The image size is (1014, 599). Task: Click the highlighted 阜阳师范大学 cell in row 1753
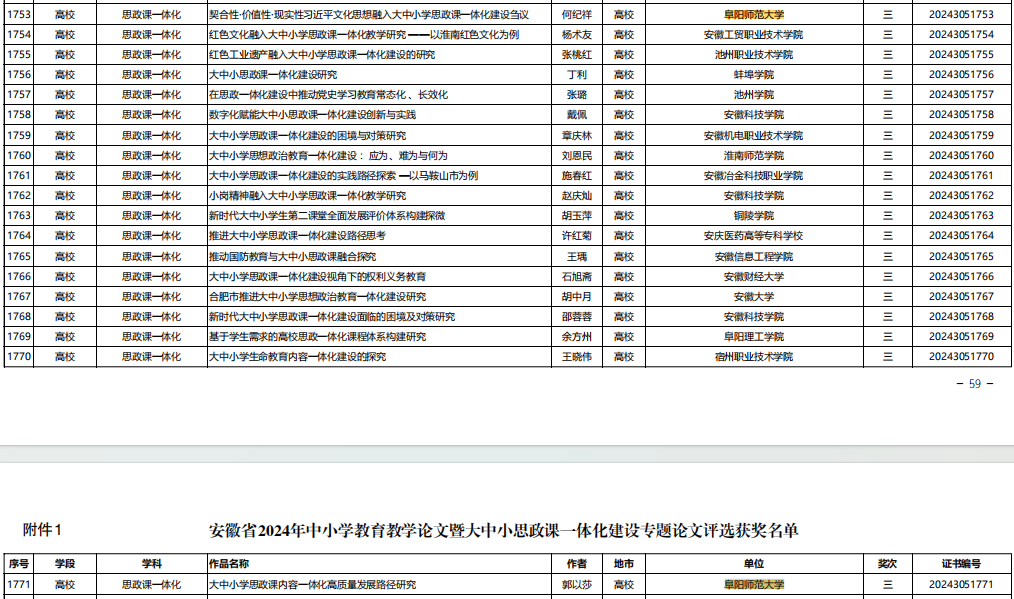pos(753,15)
